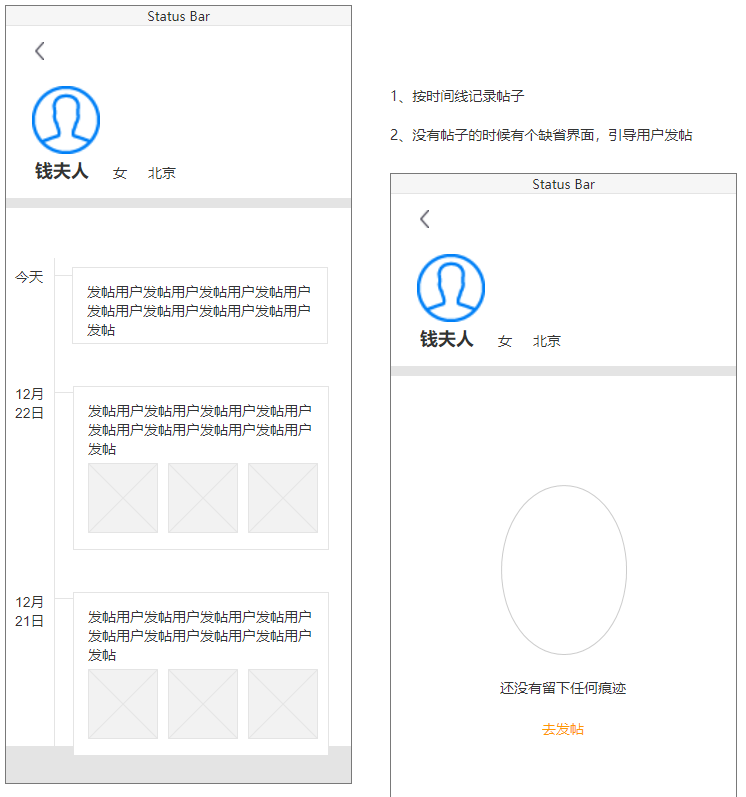The height and width of the screenshot is (797, 746).
Task: Tap the back arrow in the left mockup
Action: tap(40, 51)
